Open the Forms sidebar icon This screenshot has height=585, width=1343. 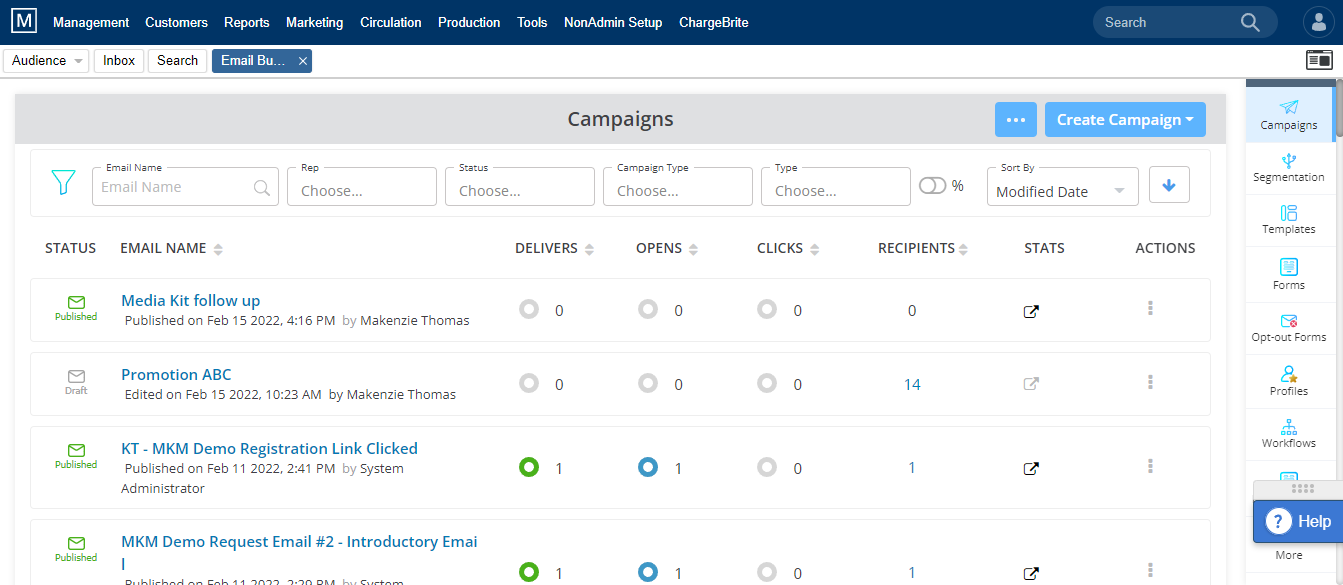[1289, 274]
